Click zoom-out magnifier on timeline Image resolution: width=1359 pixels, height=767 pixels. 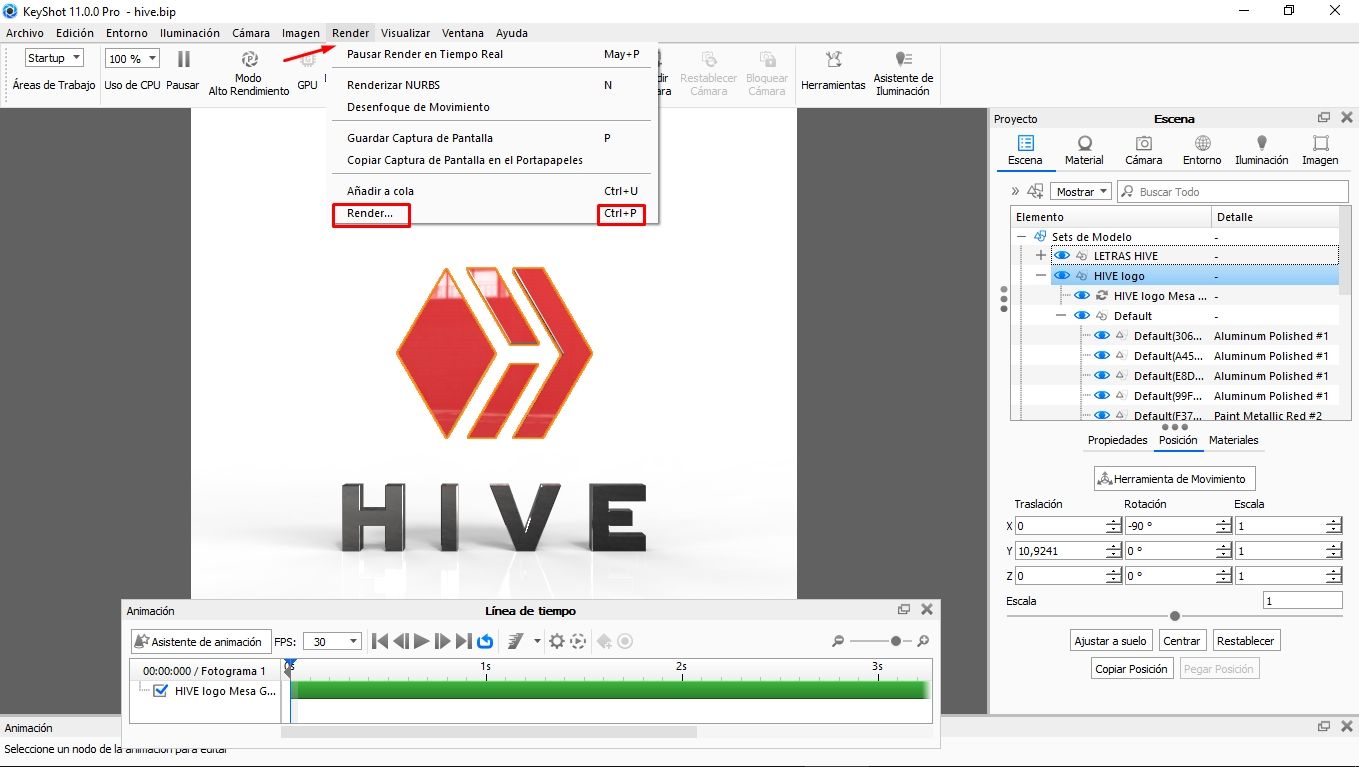(x=839, y=641)
